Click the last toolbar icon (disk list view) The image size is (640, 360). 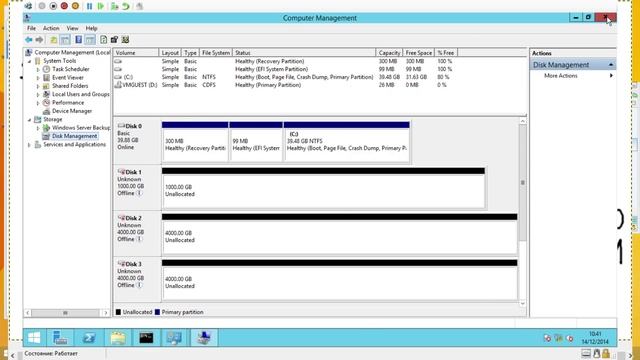[x=125, y=40]
